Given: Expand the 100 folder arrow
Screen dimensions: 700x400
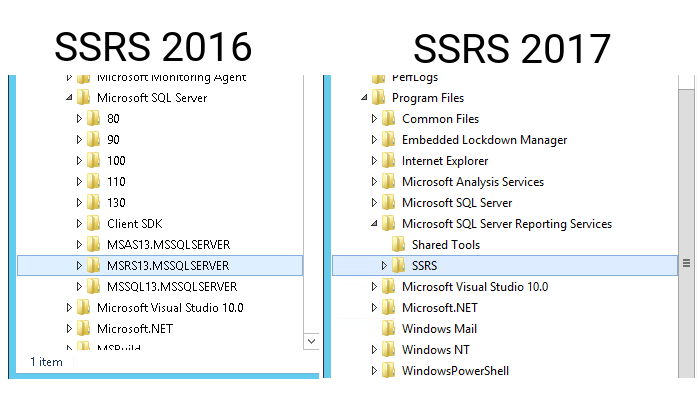Looking at the screenshot, I should coord(79,161).
